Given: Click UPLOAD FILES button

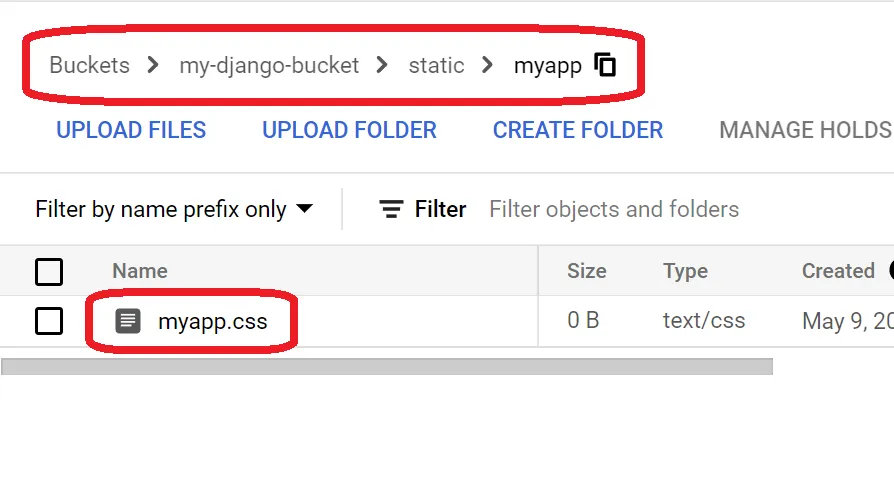Looking at the screenshot, I should [x=131, y=130].
